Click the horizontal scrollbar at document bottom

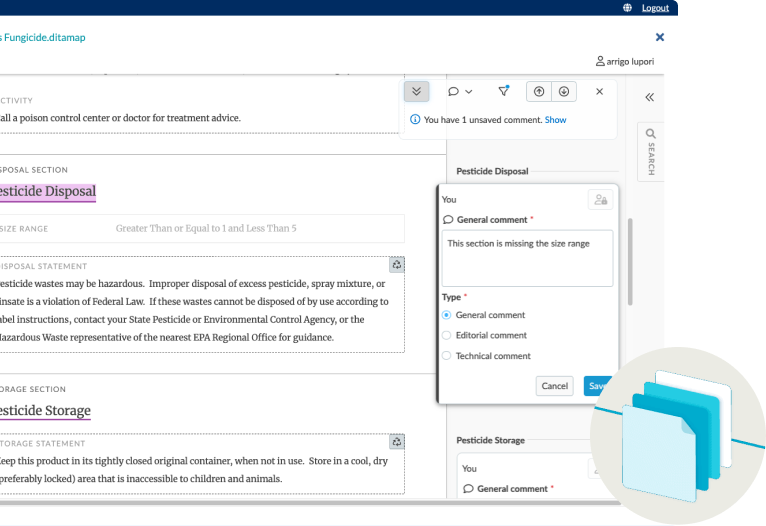310,503
